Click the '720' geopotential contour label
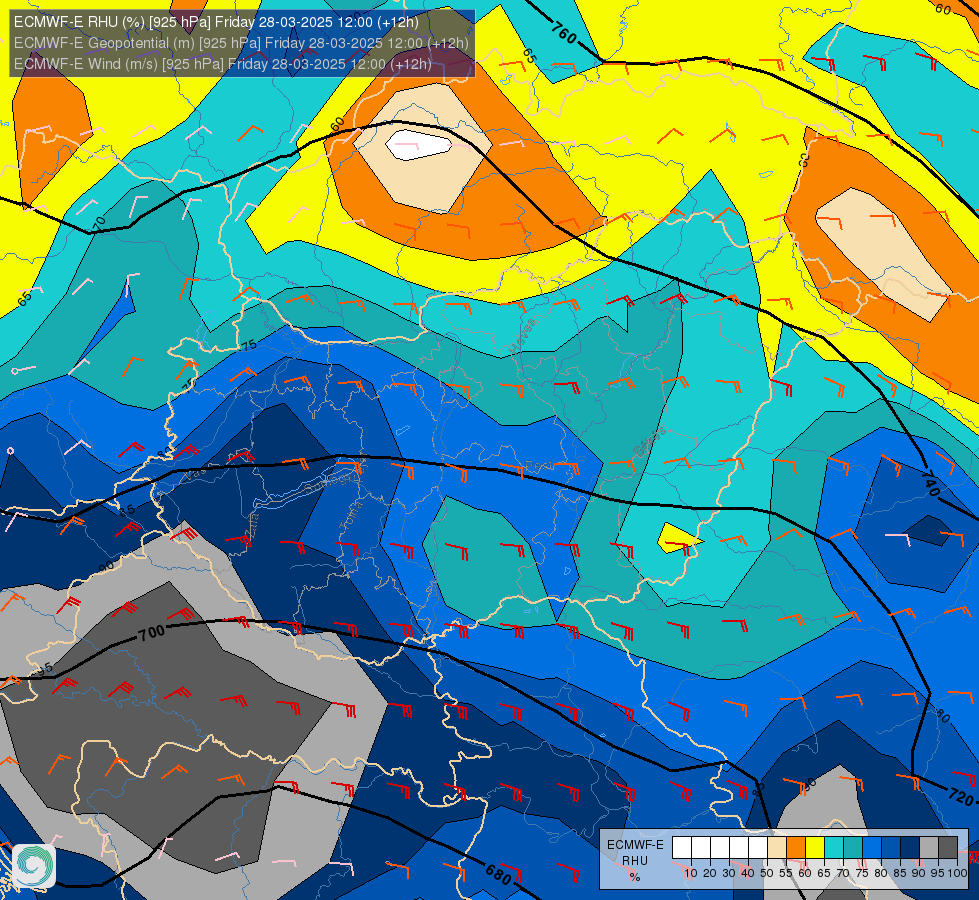 coord(961,796)
